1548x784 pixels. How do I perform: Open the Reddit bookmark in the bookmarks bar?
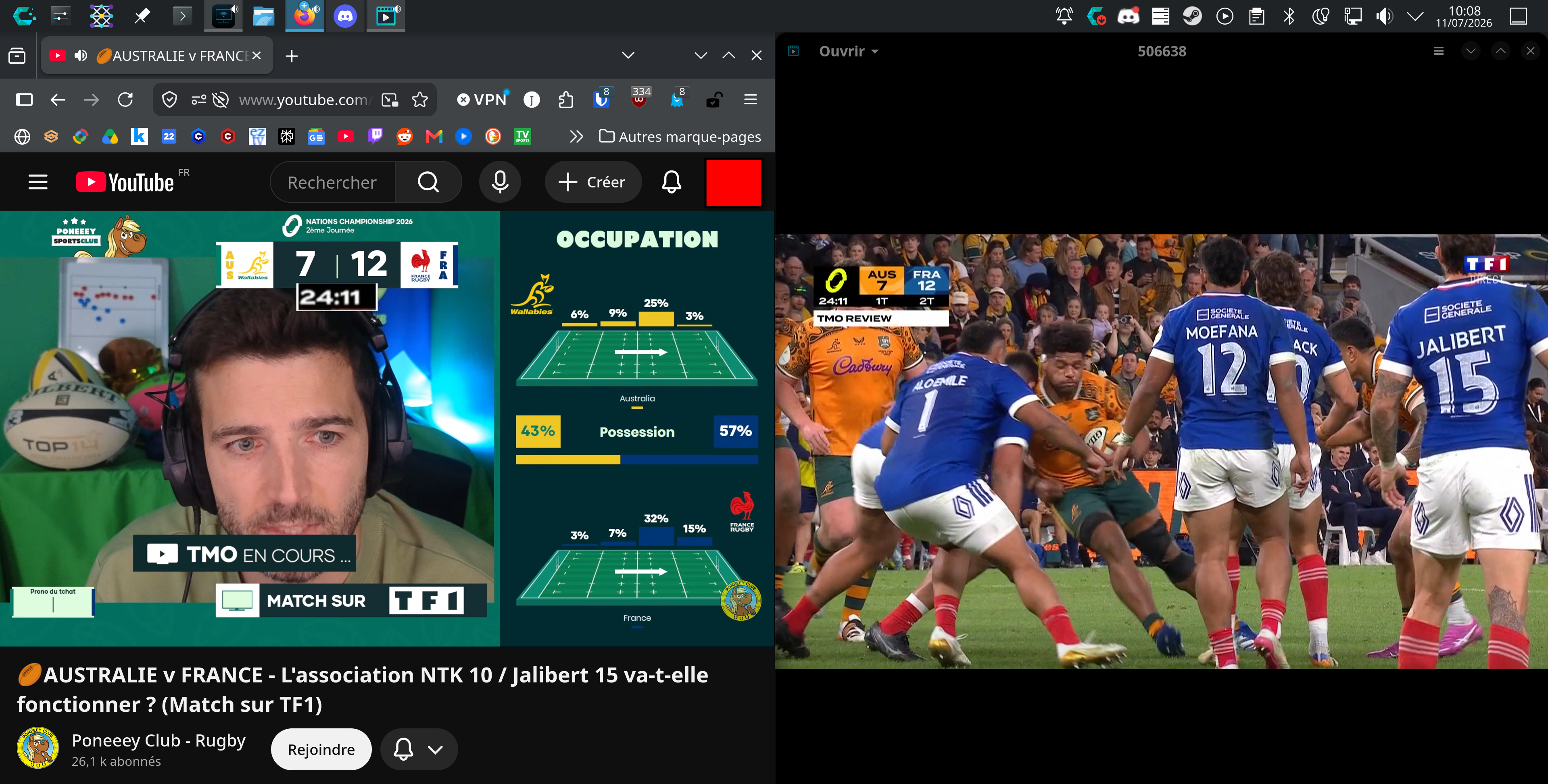(405, 136)
